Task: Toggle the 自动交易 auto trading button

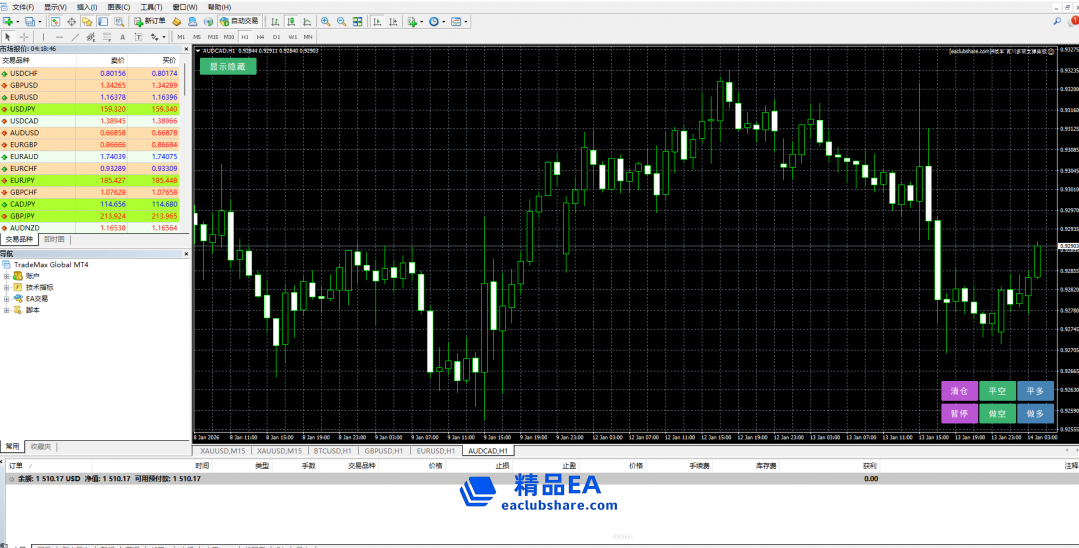Action: [x=239, y=21]
